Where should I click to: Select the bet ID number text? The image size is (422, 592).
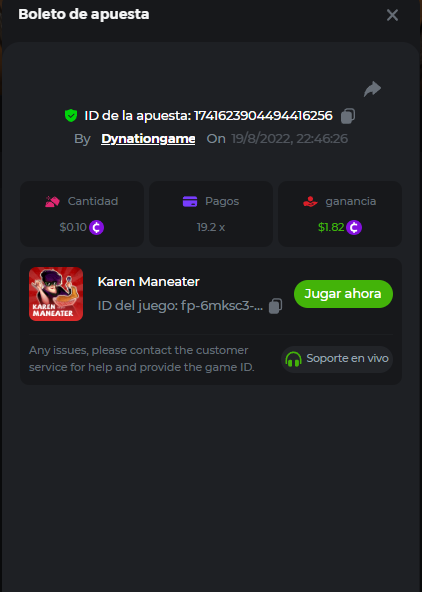pos(263,116)
